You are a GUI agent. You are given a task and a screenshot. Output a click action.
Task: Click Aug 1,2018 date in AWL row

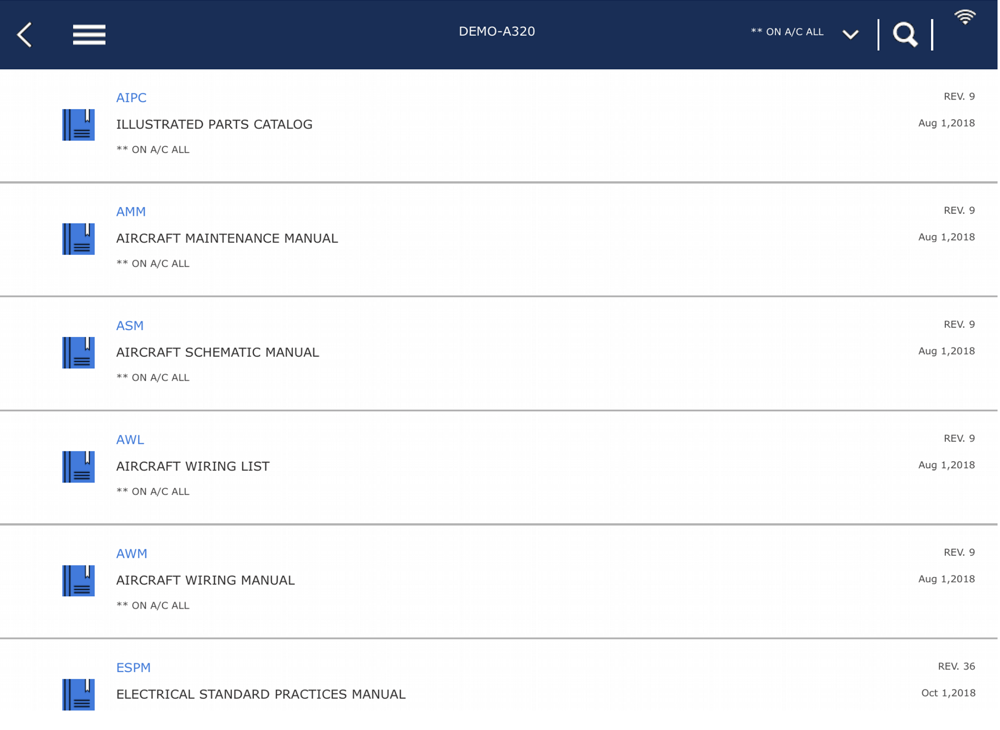(946, 466)
